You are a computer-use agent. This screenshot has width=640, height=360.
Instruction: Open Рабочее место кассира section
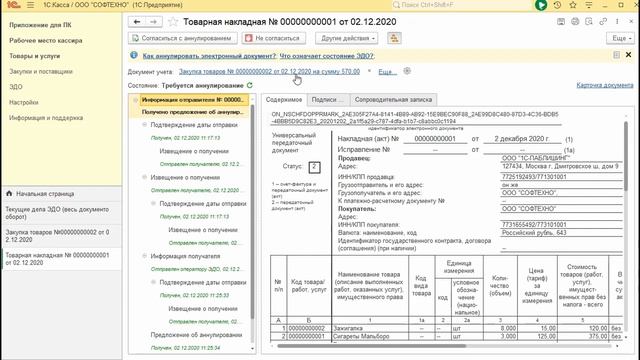click(x=46, y=40)
